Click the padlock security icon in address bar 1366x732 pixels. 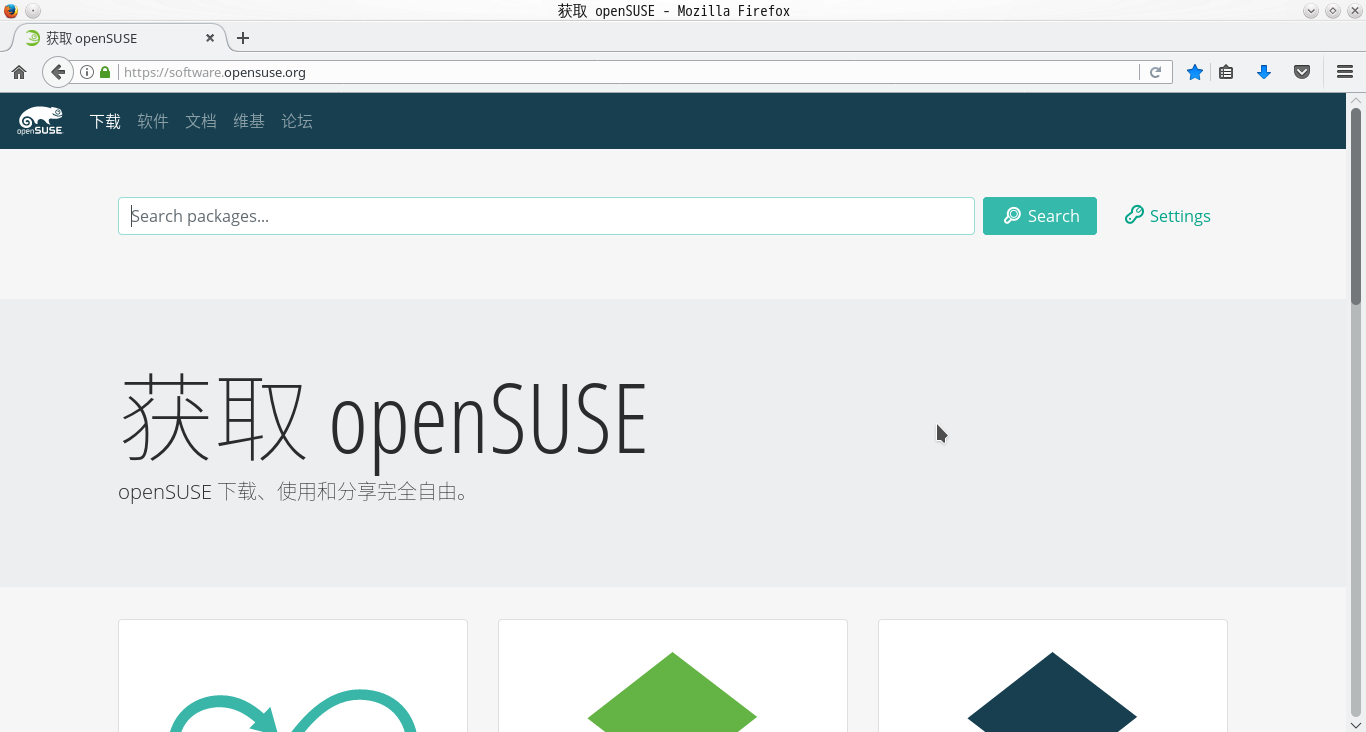(105, 72)
